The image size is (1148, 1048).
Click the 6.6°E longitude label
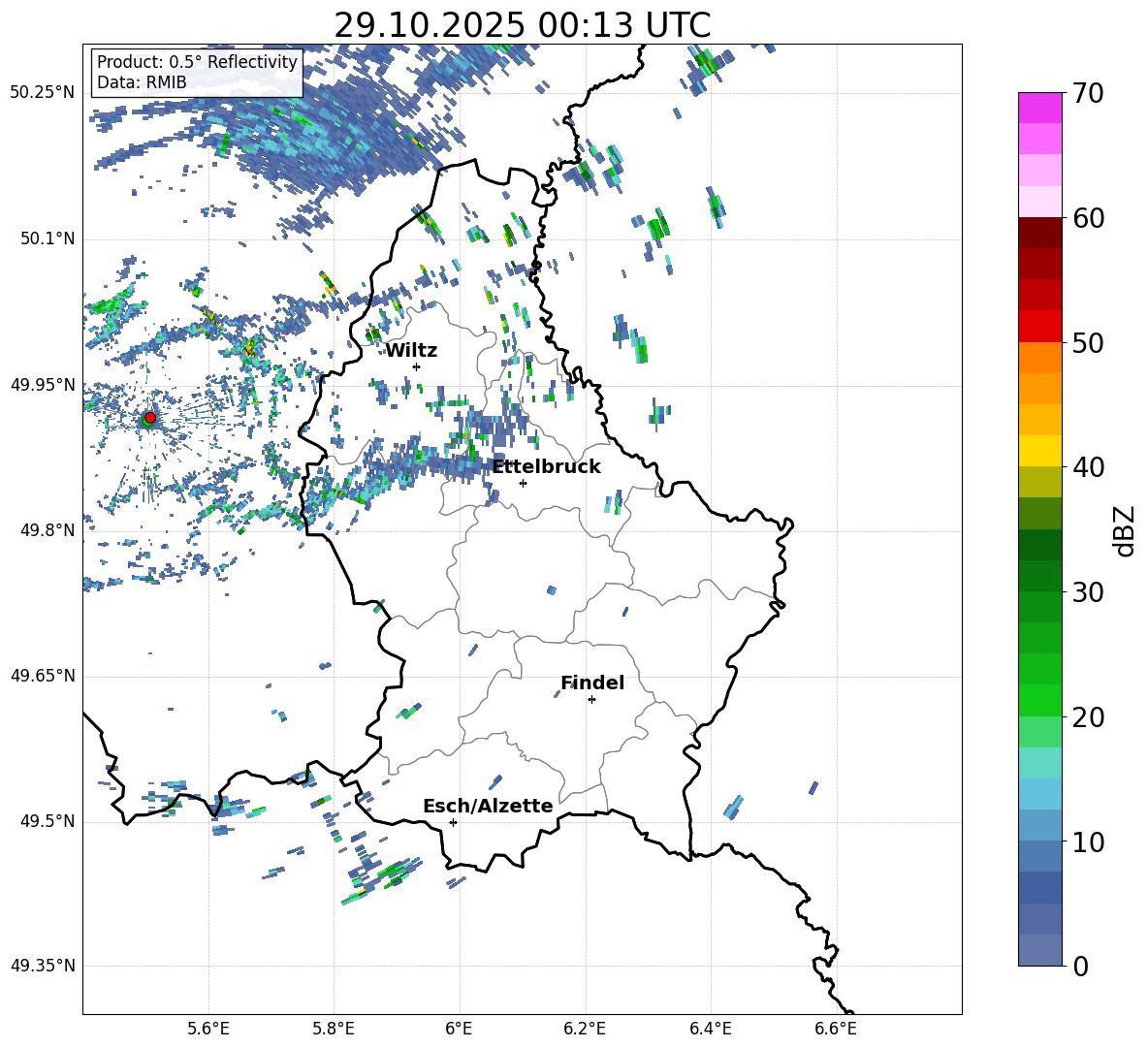(836, 1029)
